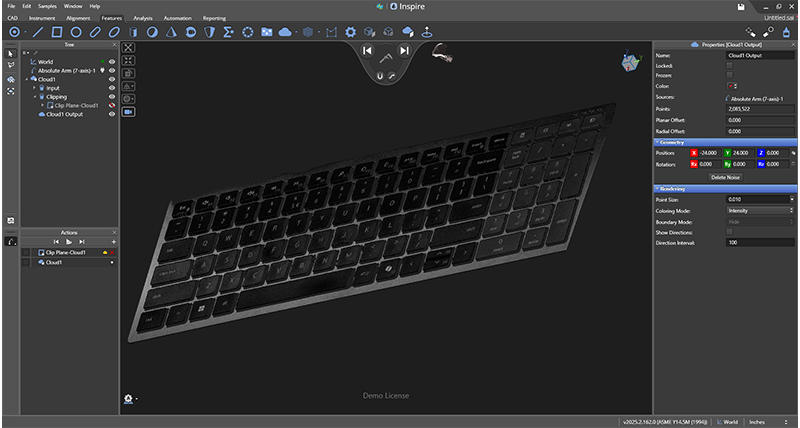Collapse the Rendering section header
This screenshot has height=428, width=800.
click(x=725, y=189)
